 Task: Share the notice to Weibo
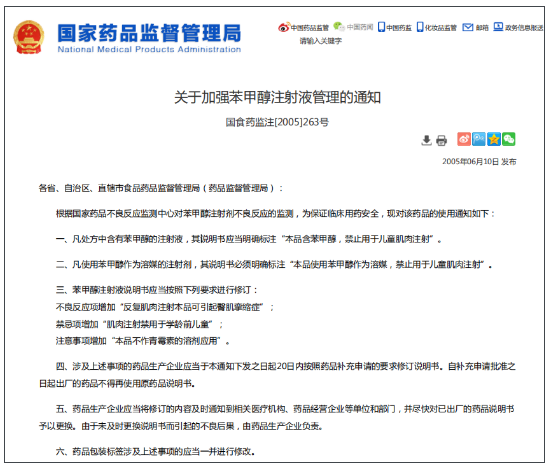coord(464,139)
